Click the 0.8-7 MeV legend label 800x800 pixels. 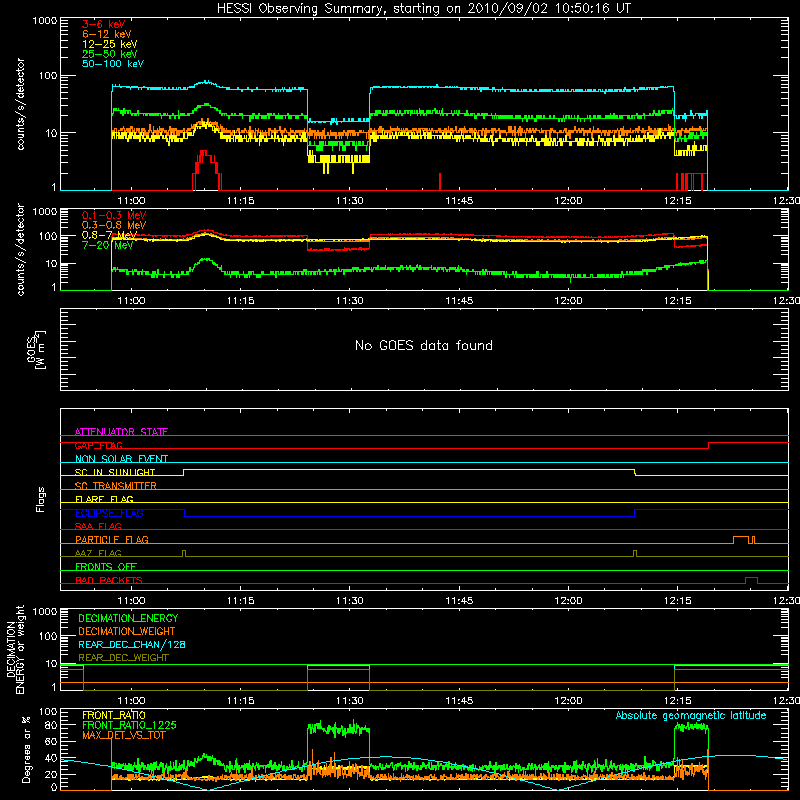(109, 235)
